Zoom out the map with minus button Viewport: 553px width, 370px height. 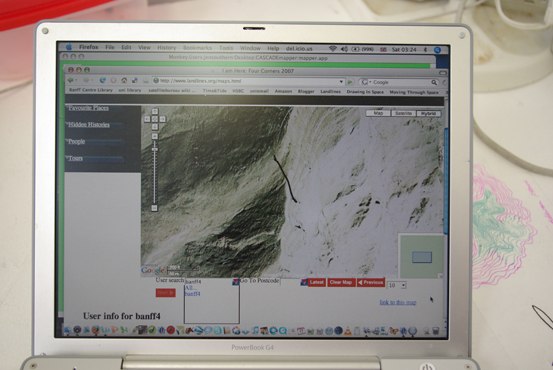tap(154, 208)
